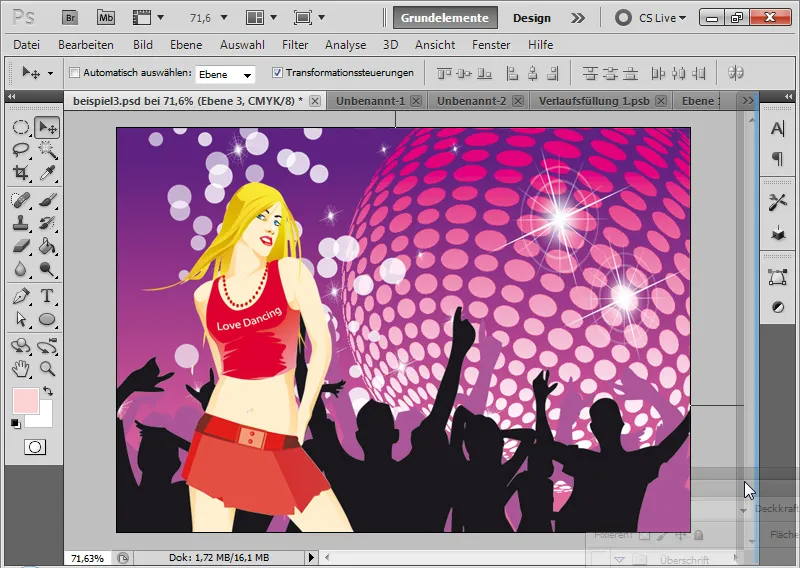
Task: Open the zoom level 71,6 dropdown
Action: 223,18
